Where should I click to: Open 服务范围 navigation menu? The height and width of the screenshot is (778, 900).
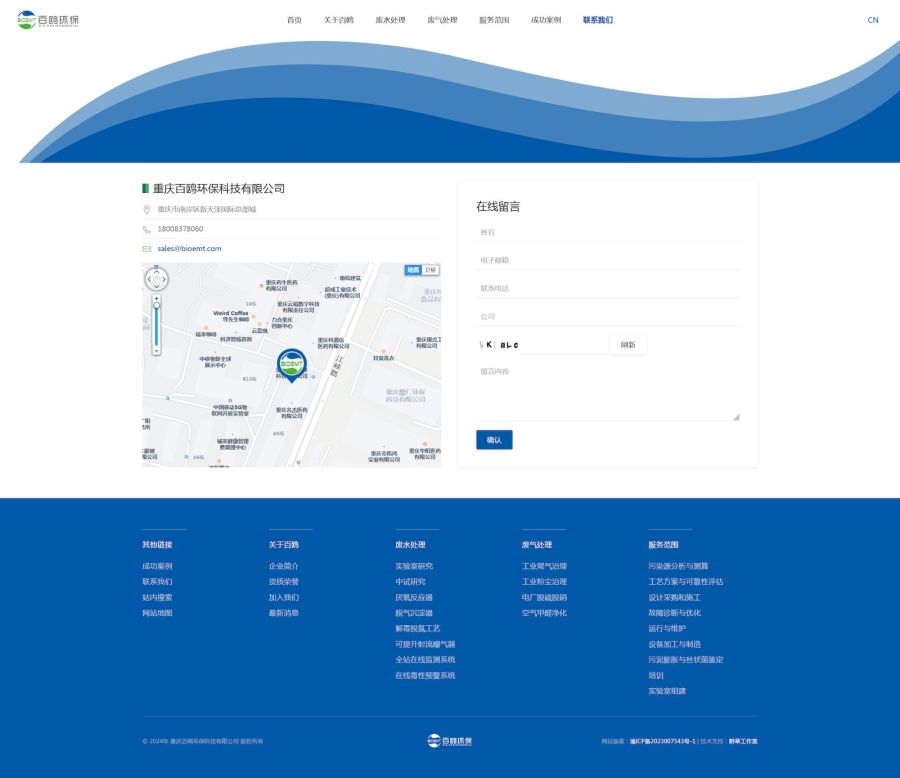point(494,20)
